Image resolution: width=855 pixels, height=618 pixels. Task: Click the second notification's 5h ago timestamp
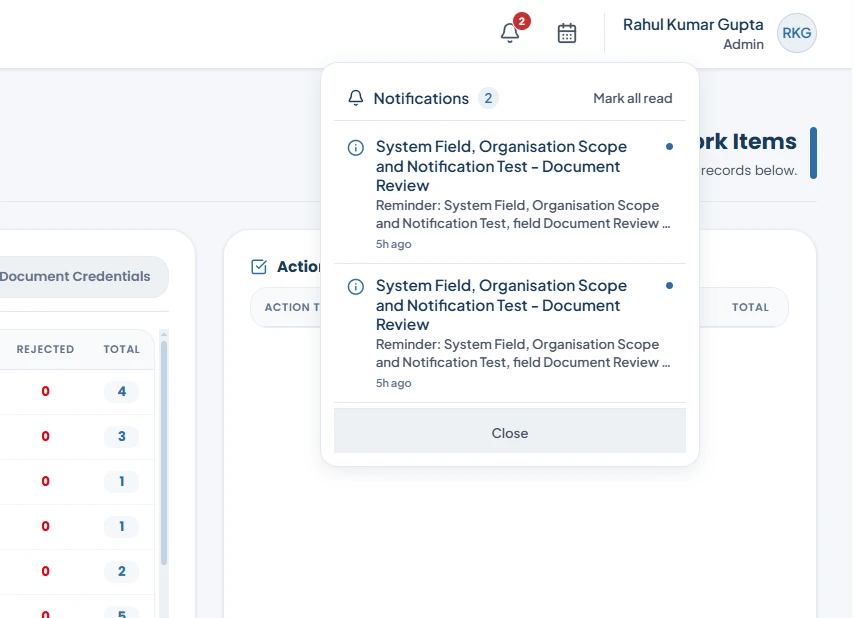coord(393,383)
